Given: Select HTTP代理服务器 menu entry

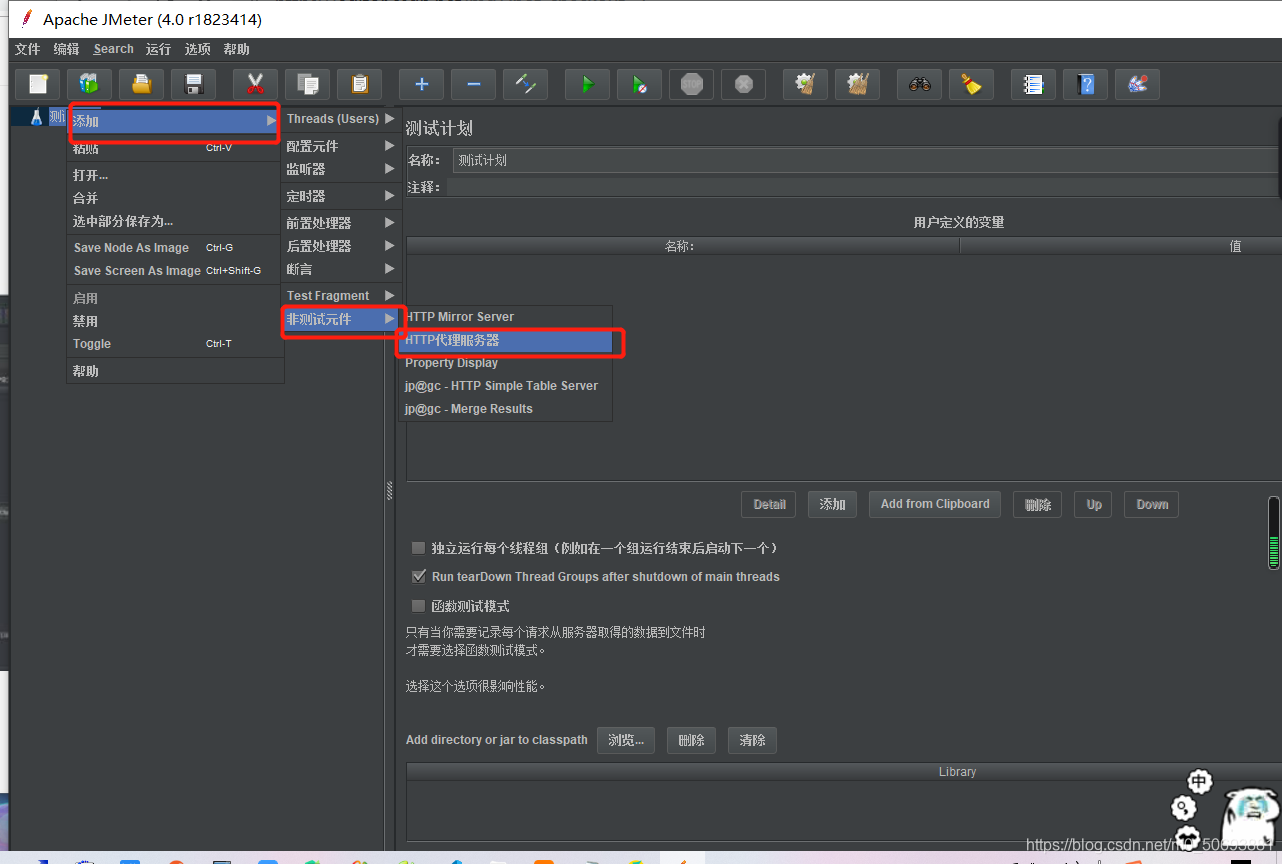Looking at the screenshot, I should [x=506, y=340].
